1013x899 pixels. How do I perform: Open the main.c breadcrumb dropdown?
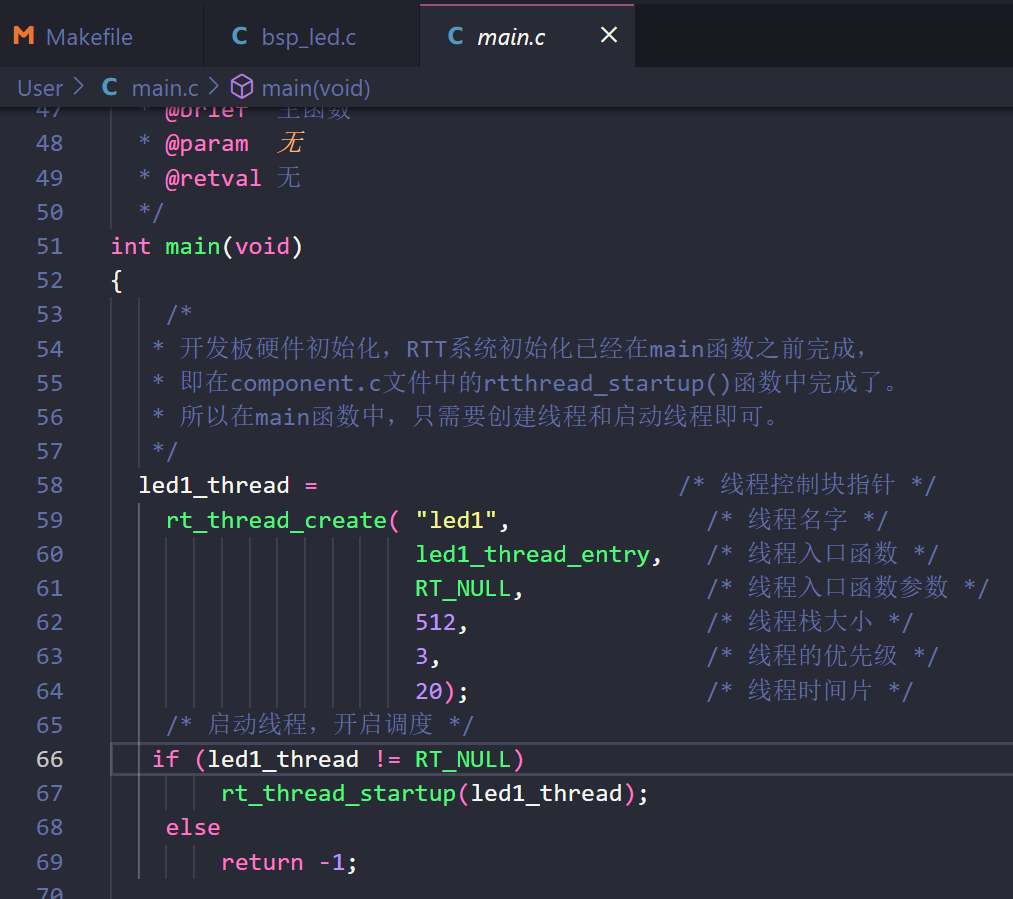pos(165,88)
